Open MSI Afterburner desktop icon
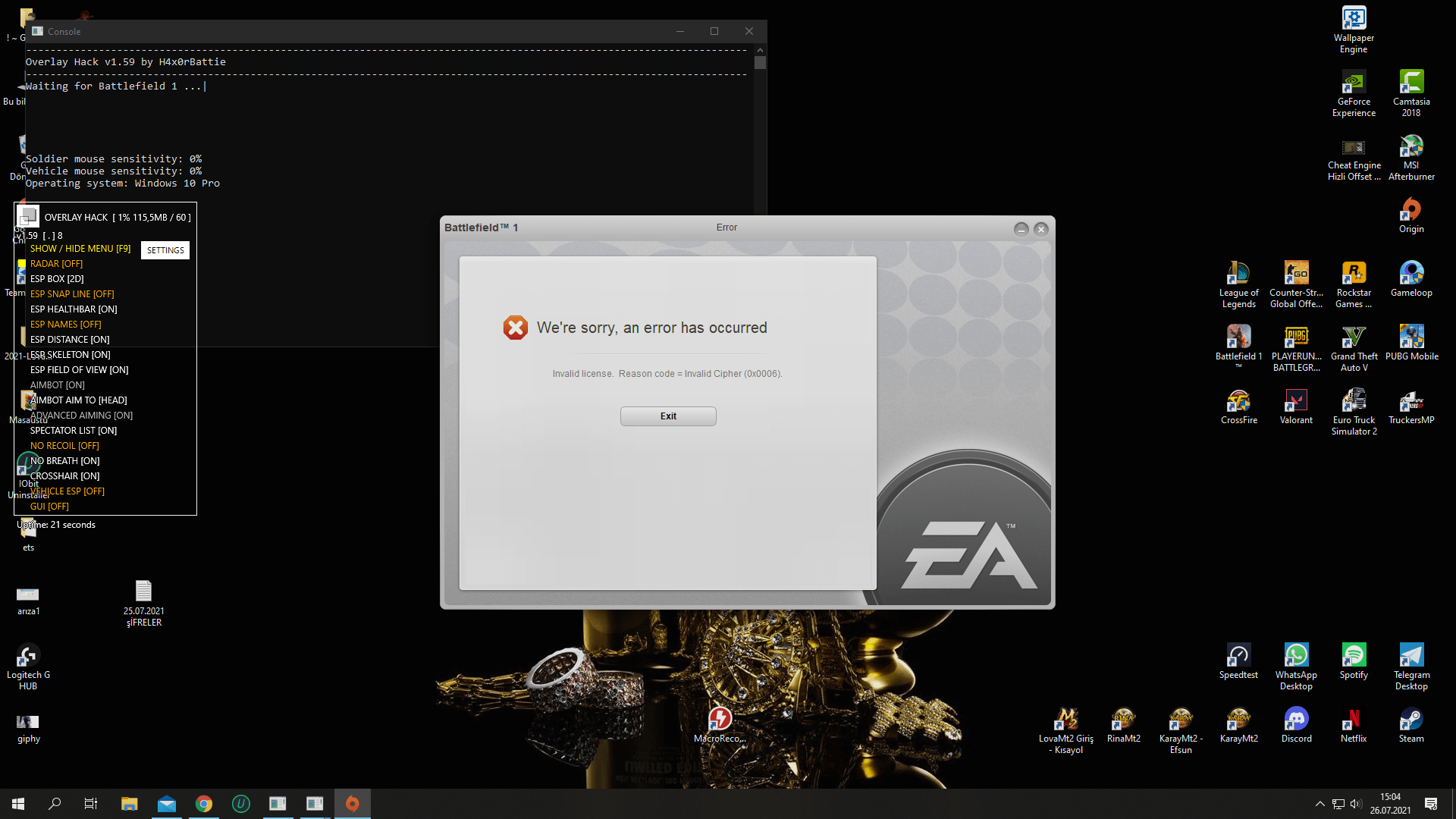This screenshot has width=1456, height=819. tap(1411, 158)
